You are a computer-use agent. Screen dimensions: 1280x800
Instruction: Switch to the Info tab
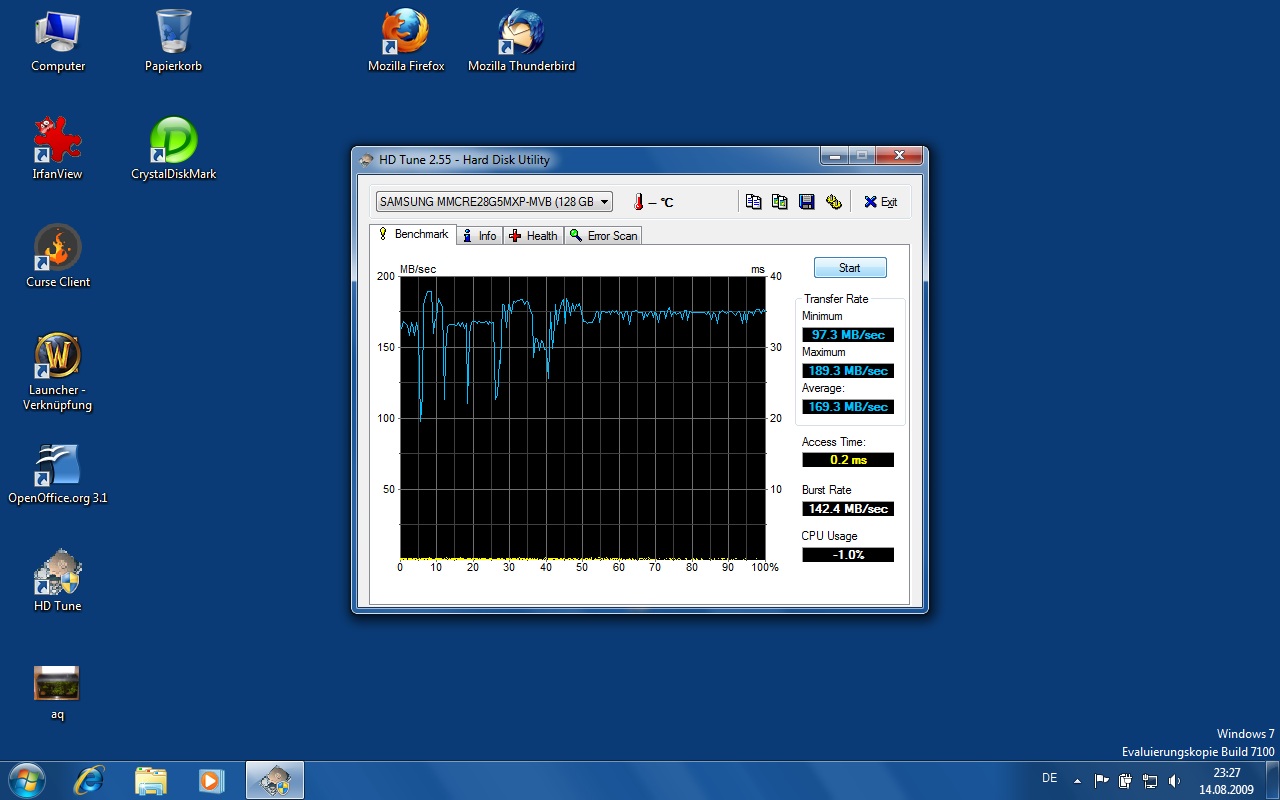[x=479, y=236]
